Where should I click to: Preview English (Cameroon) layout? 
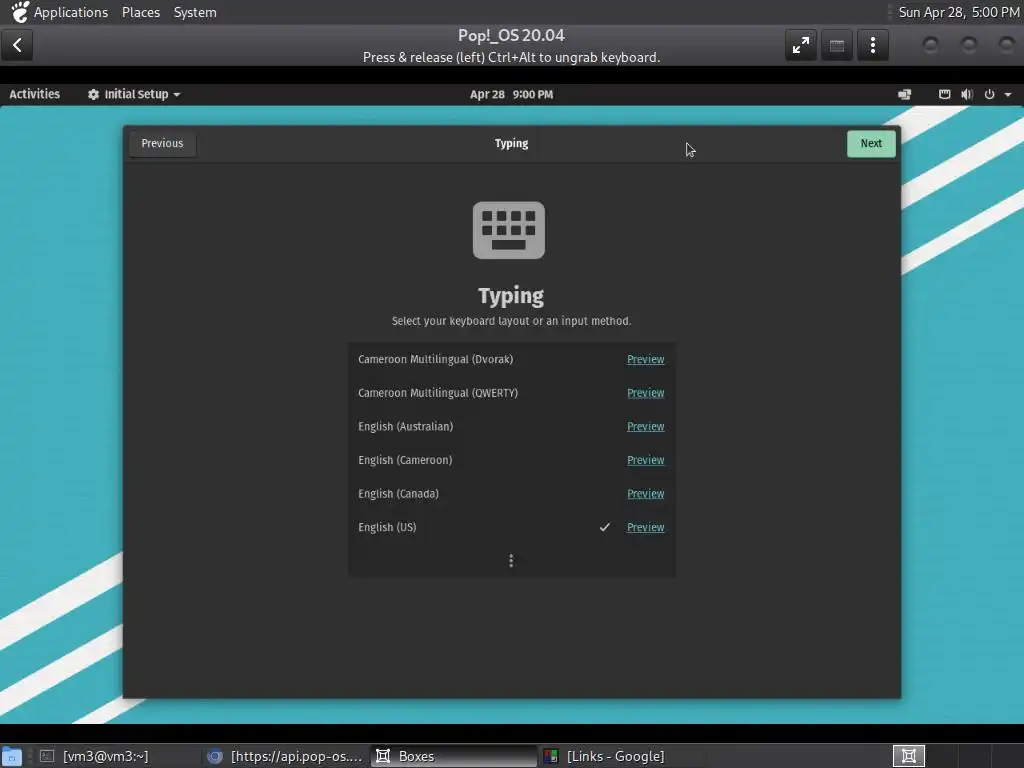pyautogui.click(x=645, y=460)
